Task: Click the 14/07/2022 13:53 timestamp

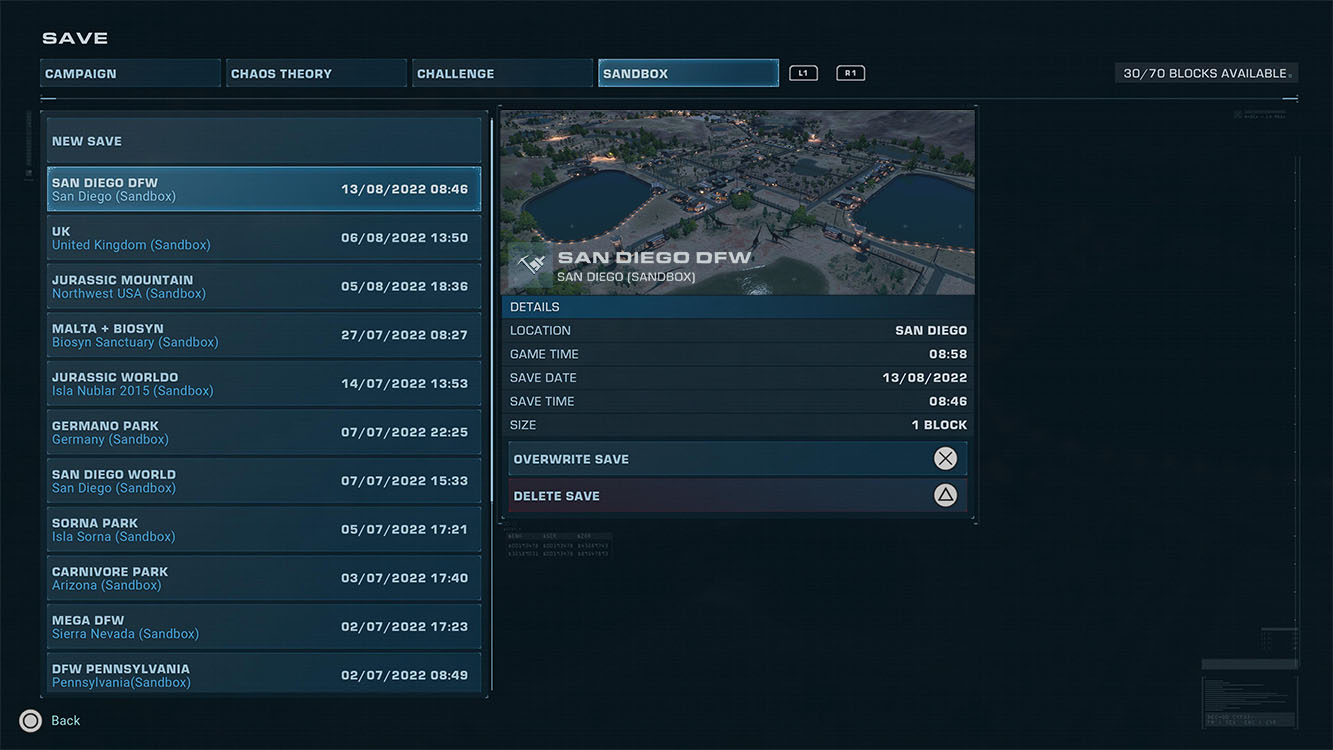Action: [x=404, y=384]
